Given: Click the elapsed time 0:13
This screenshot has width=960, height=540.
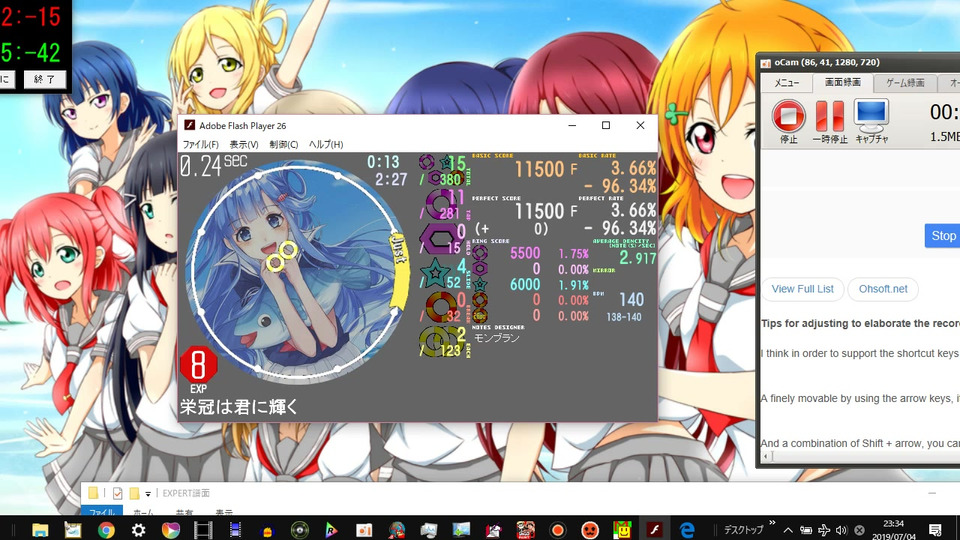Looking at the screenshot, I should pyautogui.click(x=383, y=162).
